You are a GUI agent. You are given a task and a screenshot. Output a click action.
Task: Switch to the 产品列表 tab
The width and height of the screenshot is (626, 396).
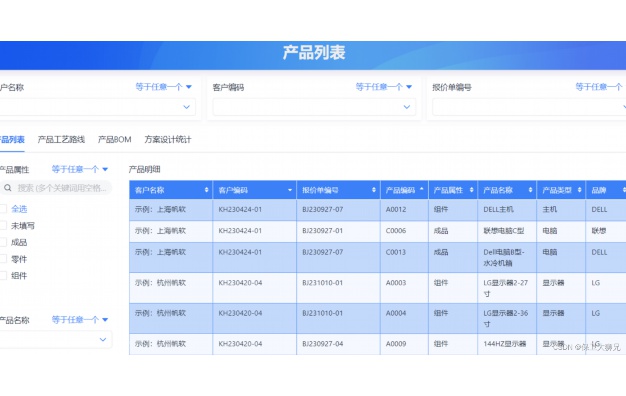pos(12,139)
